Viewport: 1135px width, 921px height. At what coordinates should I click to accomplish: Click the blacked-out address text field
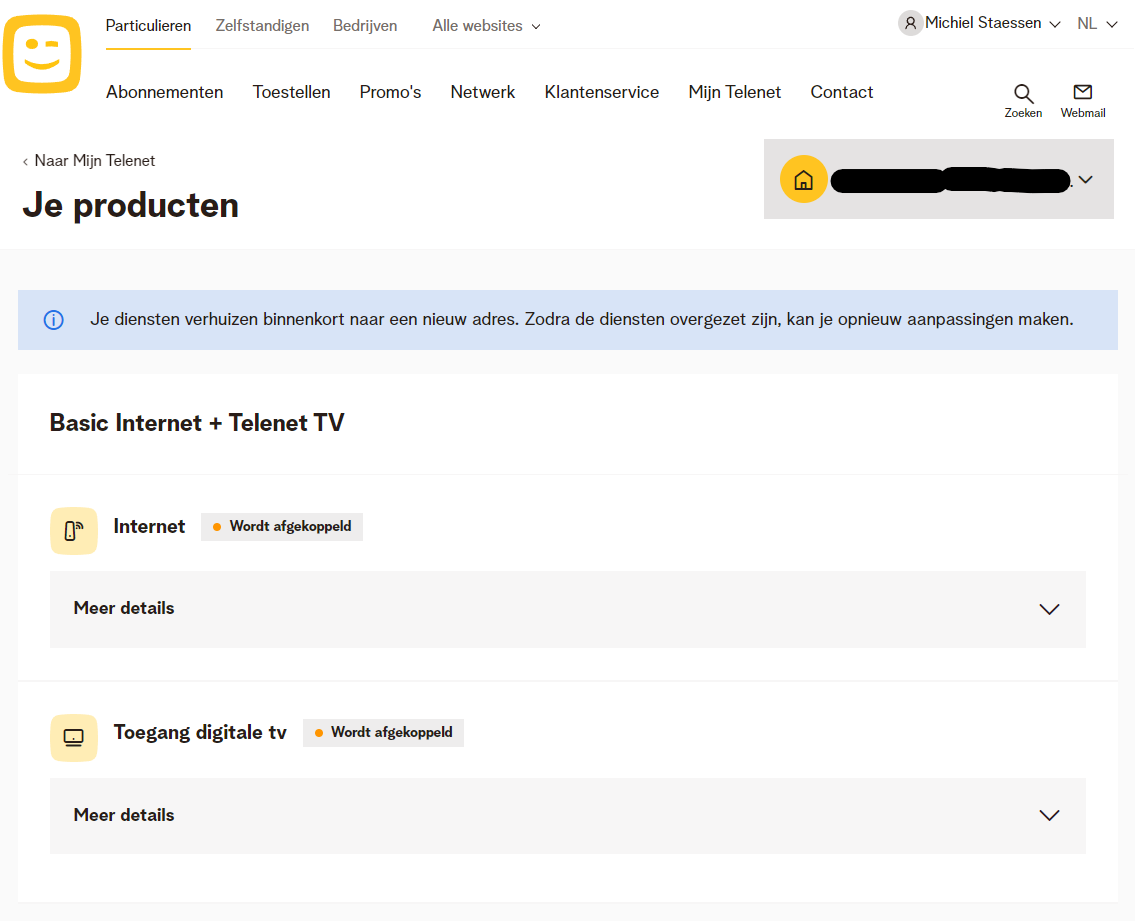point(950,180)
